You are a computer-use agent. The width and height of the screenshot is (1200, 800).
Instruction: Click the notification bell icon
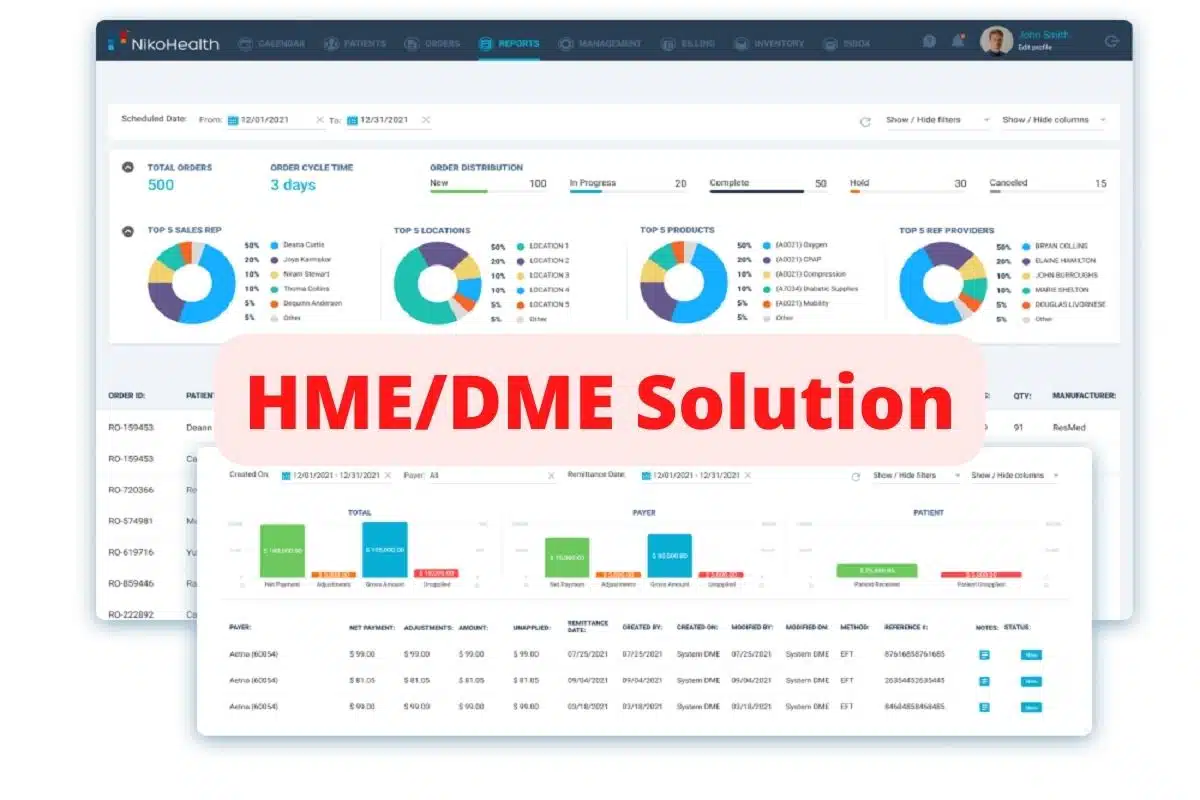(958, 40)
